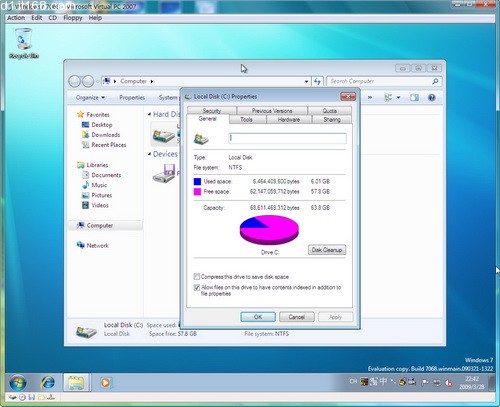Click the Used space blue color swatch
The image size is (500, 407).
[197, 181]
